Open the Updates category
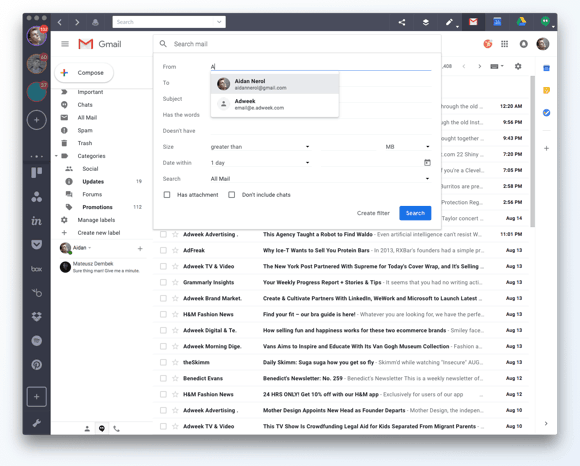 (x=93, y=182)
